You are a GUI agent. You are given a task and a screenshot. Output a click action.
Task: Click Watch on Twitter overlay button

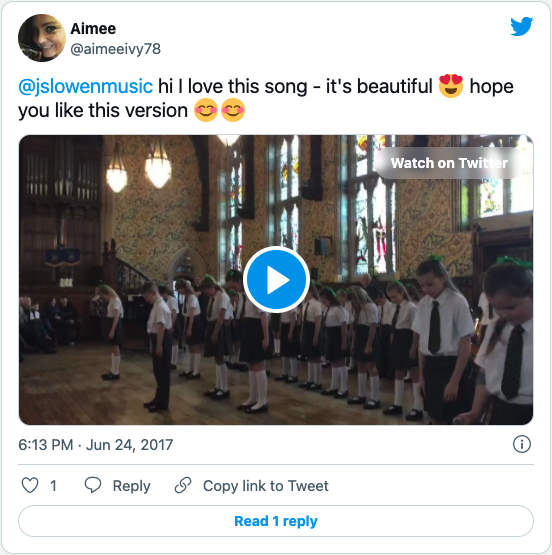(x=449, y=163)
